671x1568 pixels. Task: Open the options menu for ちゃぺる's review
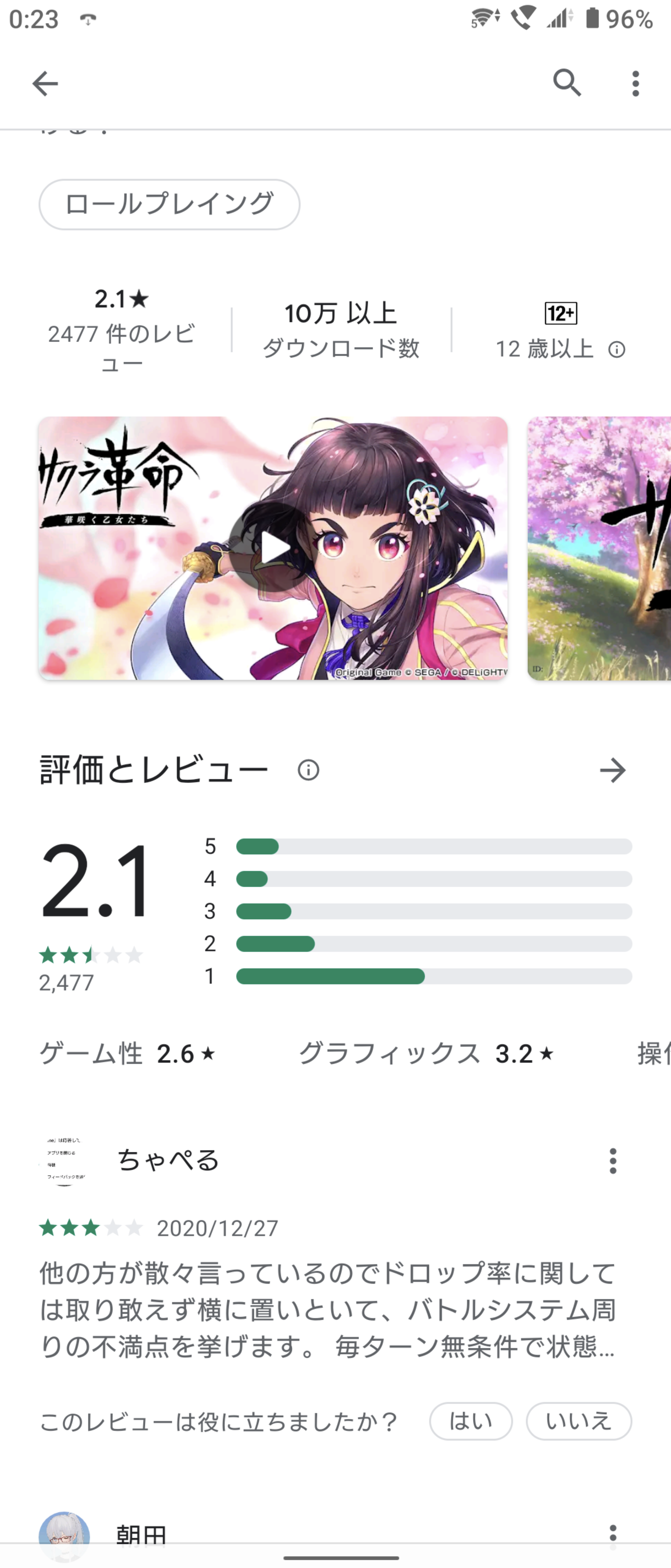(x=613, y=1161)
